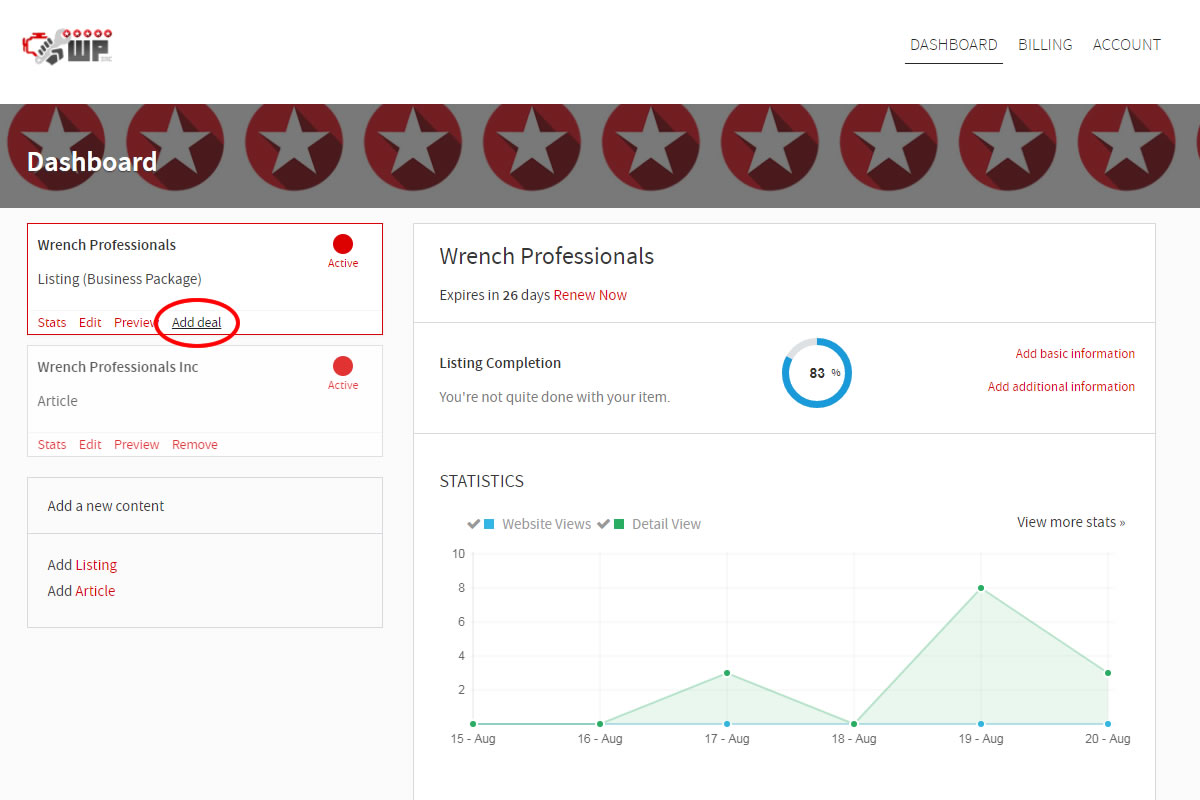Image resolution: width=1200 pixels, height=800 pixels.
Task: Select the Wrench Professionals listing title
Action: tap(107, 245)
